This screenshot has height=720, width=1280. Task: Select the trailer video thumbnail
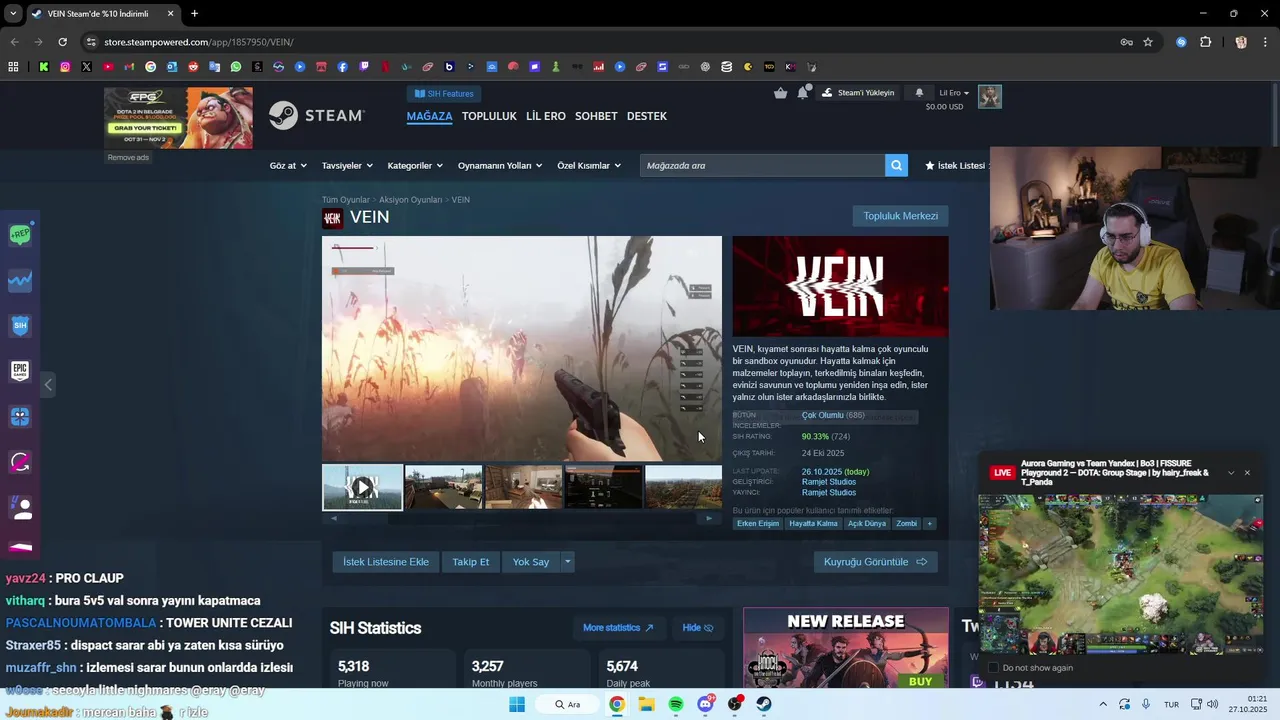pos(362,487)
